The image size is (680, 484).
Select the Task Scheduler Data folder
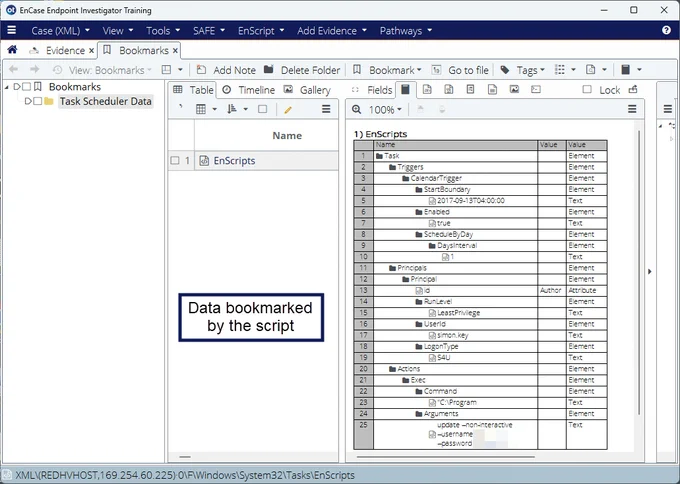105,101
